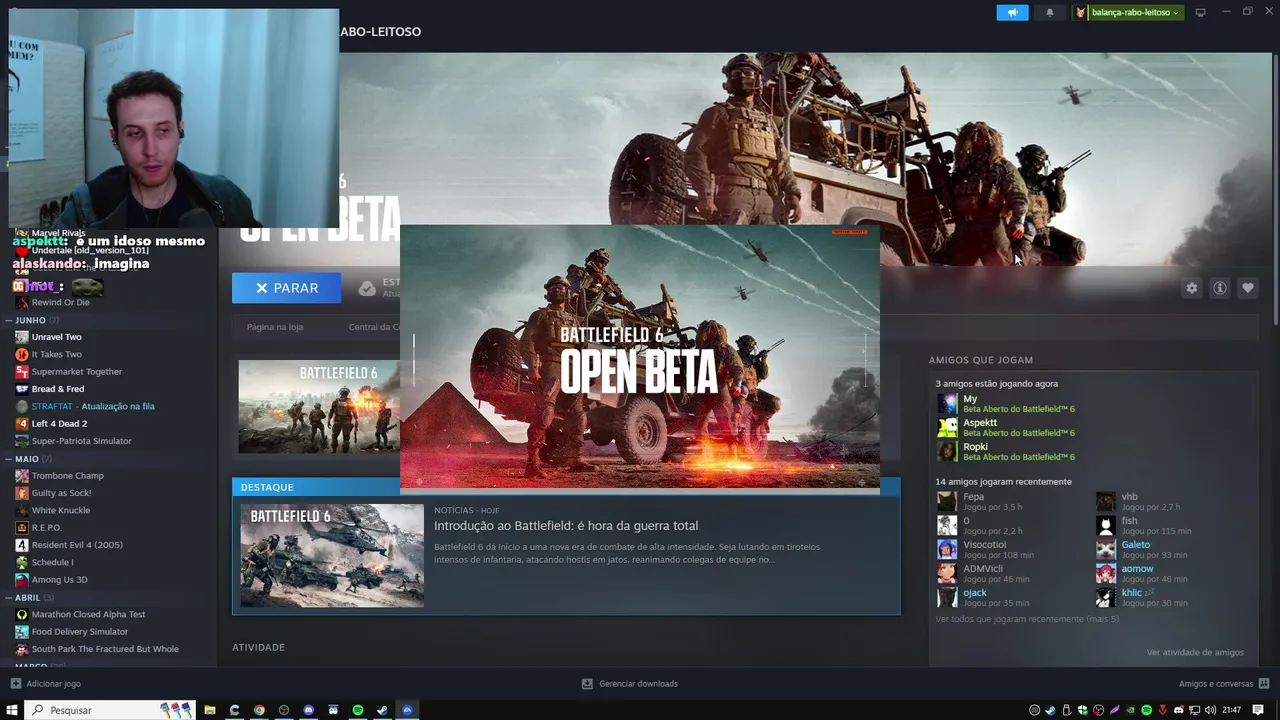Image resolution: width=1280 pixels, height=720 pixels.
Task: Click the Among Us 3D game icon
Action: point(21,580)
